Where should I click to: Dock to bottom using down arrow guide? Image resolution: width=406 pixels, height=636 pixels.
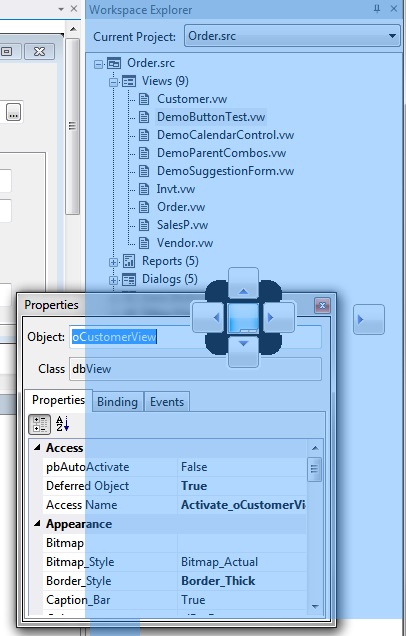243,352
